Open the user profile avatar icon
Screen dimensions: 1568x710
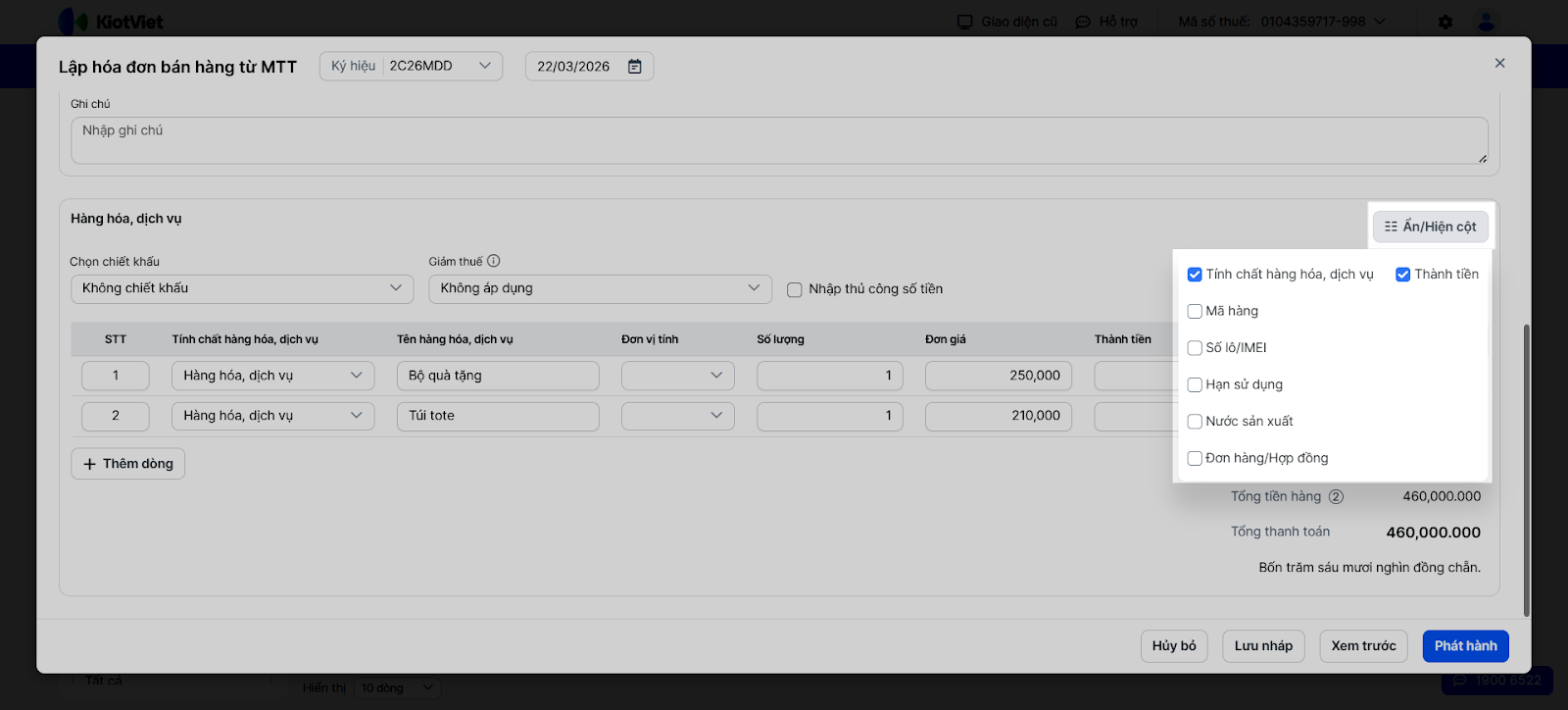point(1486,22)
